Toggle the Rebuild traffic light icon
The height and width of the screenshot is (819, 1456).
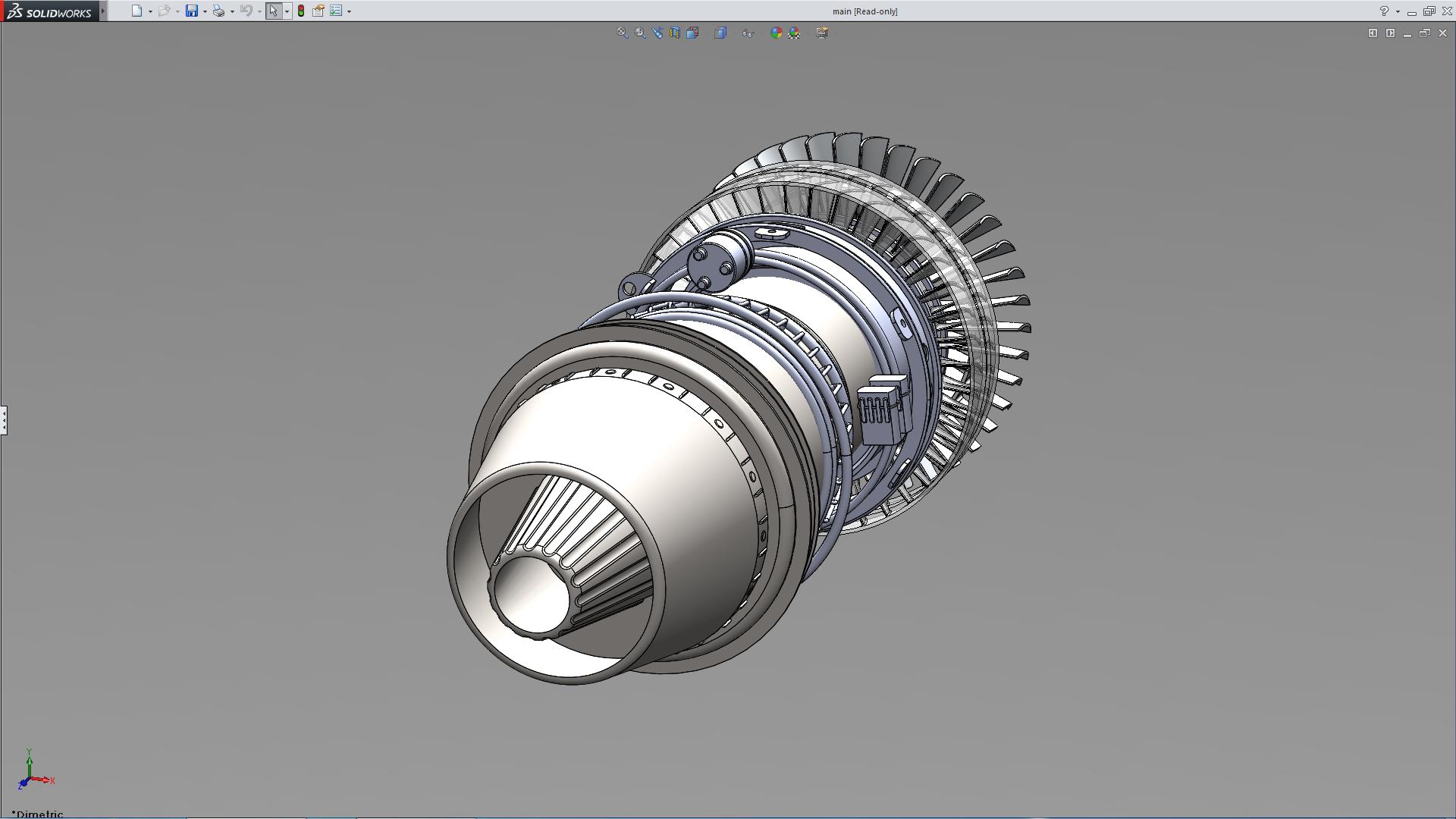(x=301, y=11)
